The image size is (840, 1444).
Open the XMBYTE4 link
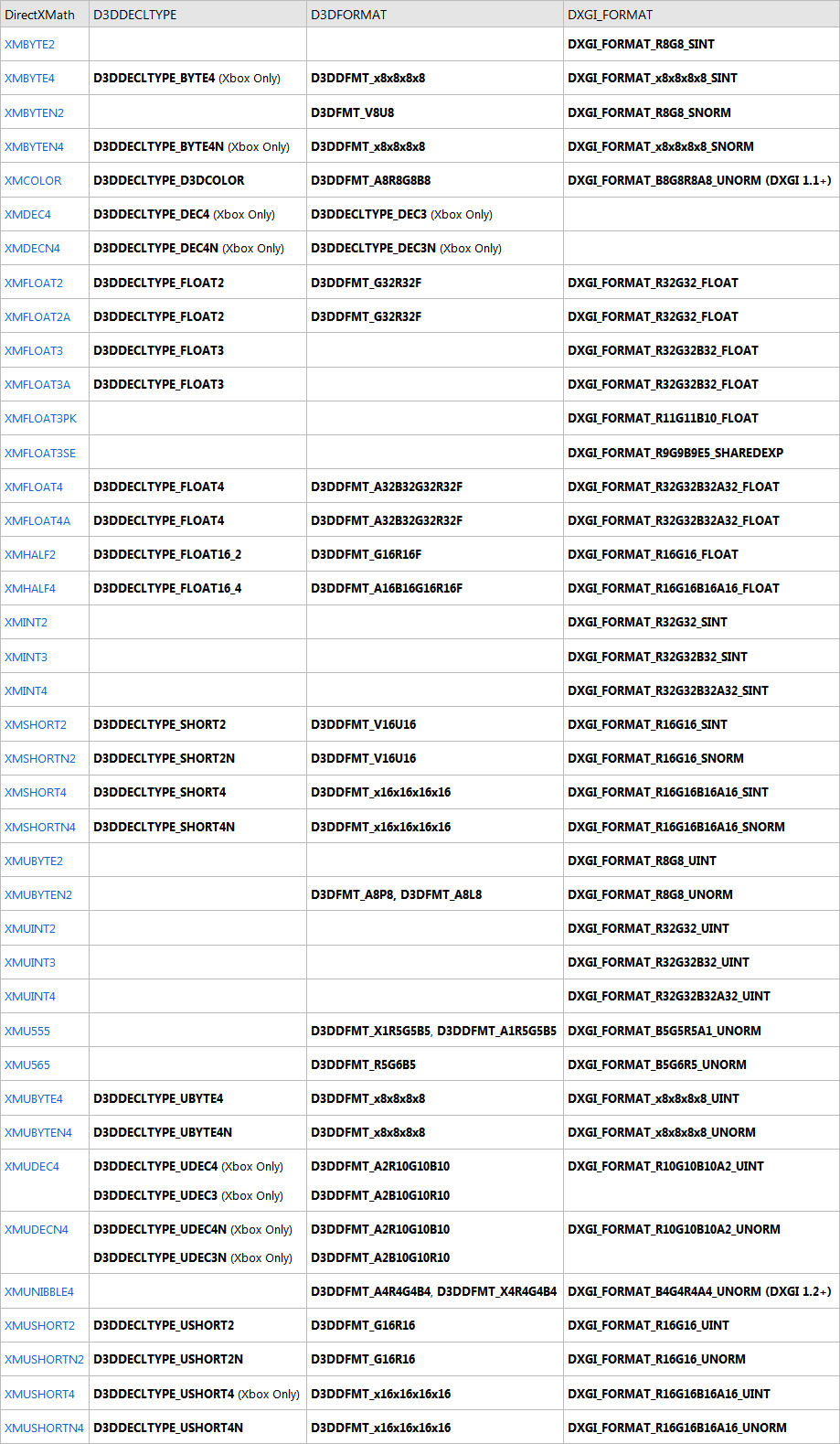pyautogui.click(x=29, y=78)
